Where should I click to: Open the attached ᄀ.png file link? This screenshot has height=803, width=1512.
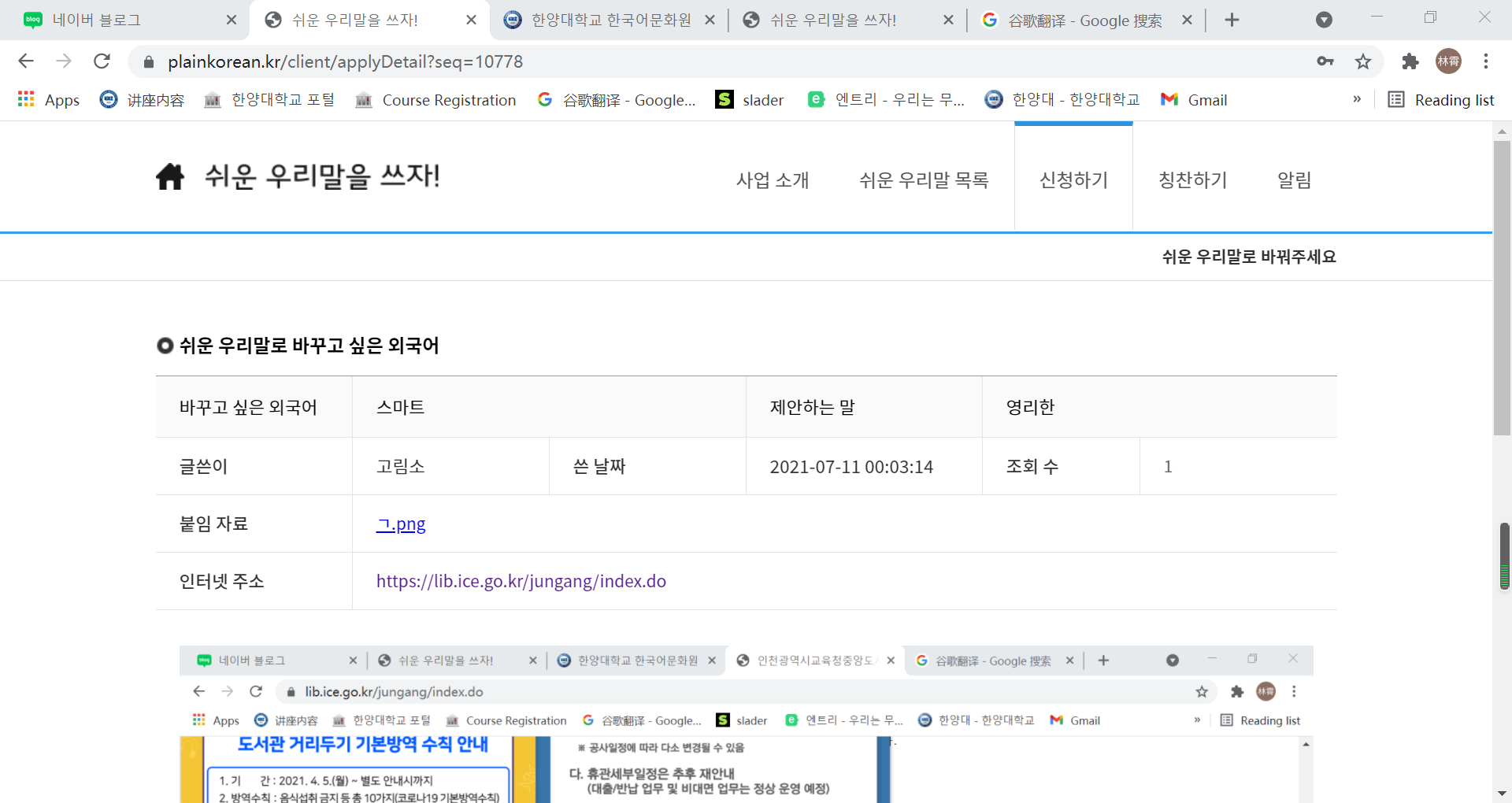[x=401, y=524]
